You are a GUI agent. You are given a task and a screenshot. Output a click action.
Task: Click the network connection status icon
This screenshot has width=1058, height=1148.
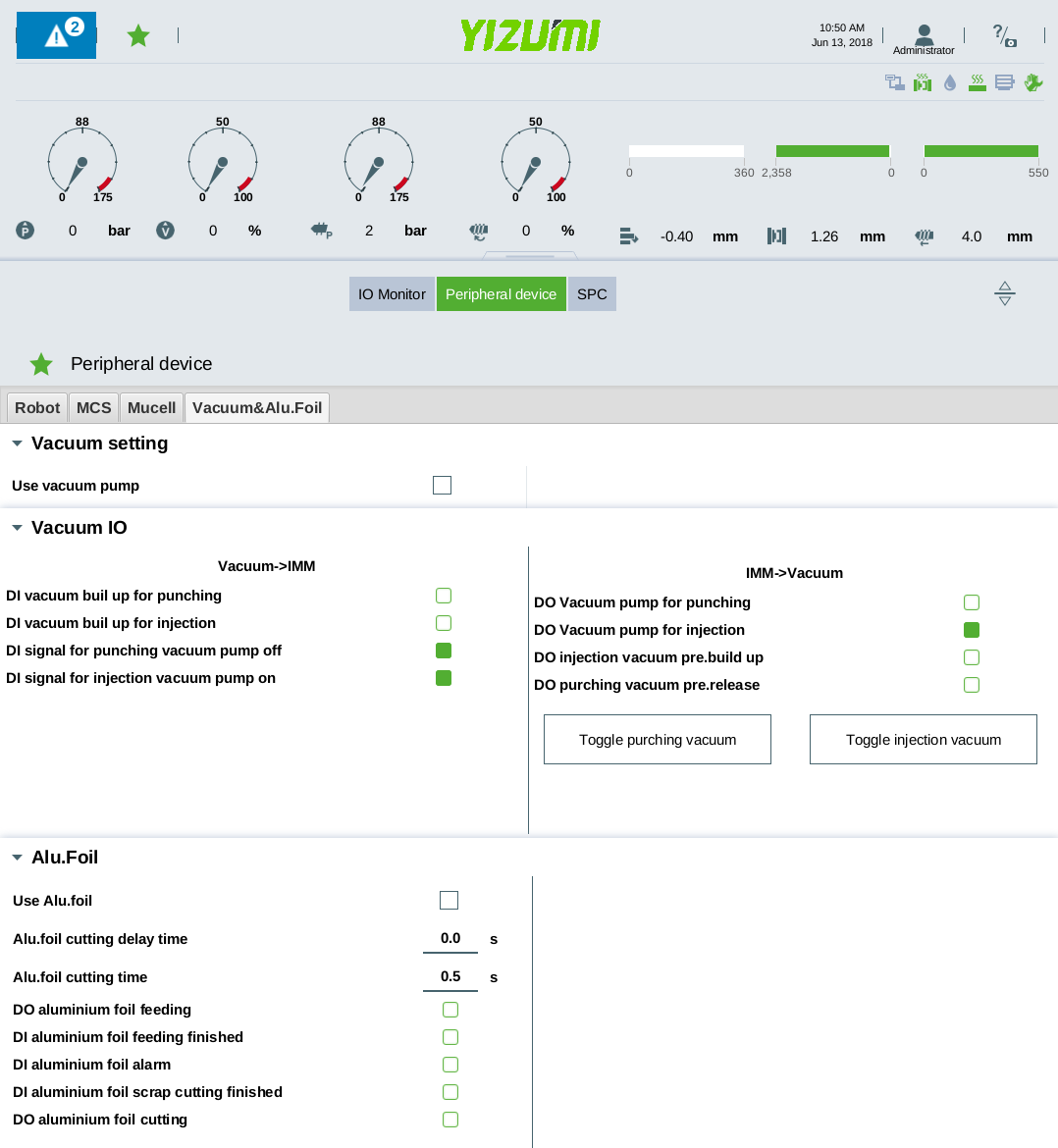[894, 83]
